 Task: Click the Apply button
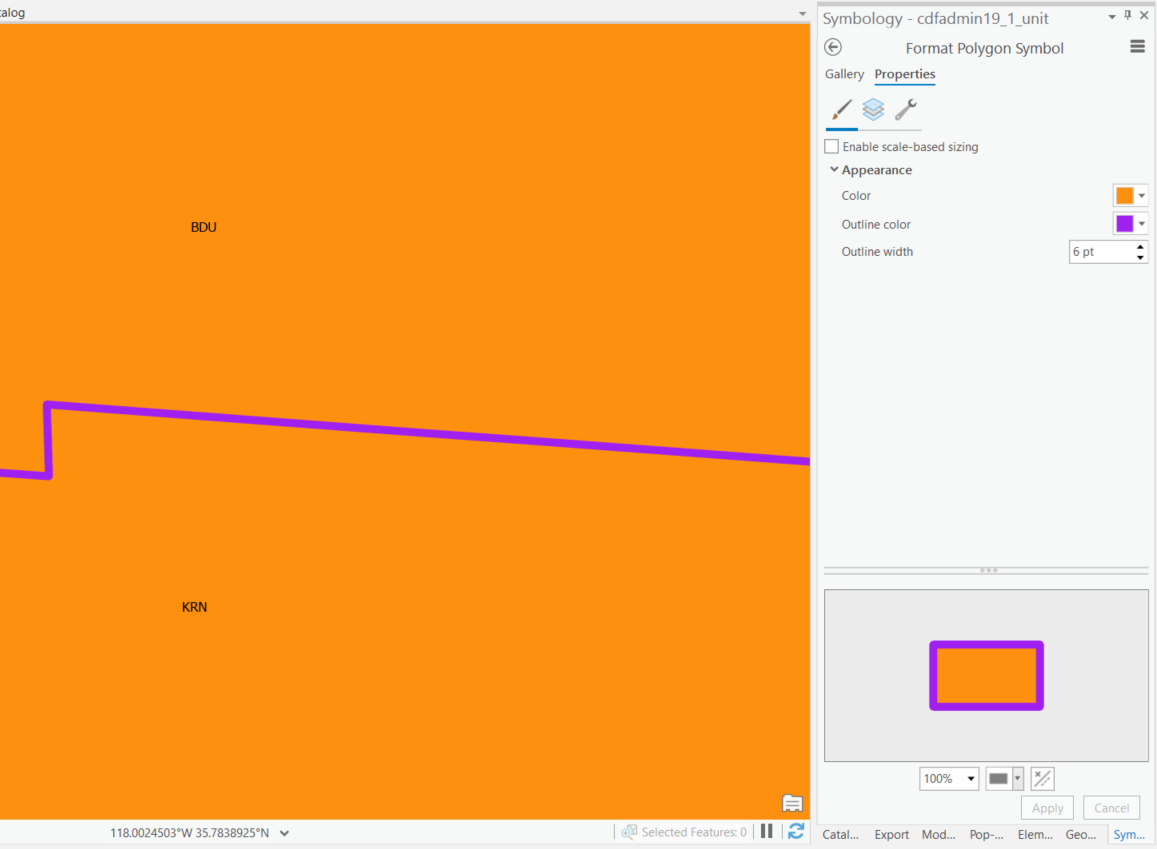(x=1047, y=807)
